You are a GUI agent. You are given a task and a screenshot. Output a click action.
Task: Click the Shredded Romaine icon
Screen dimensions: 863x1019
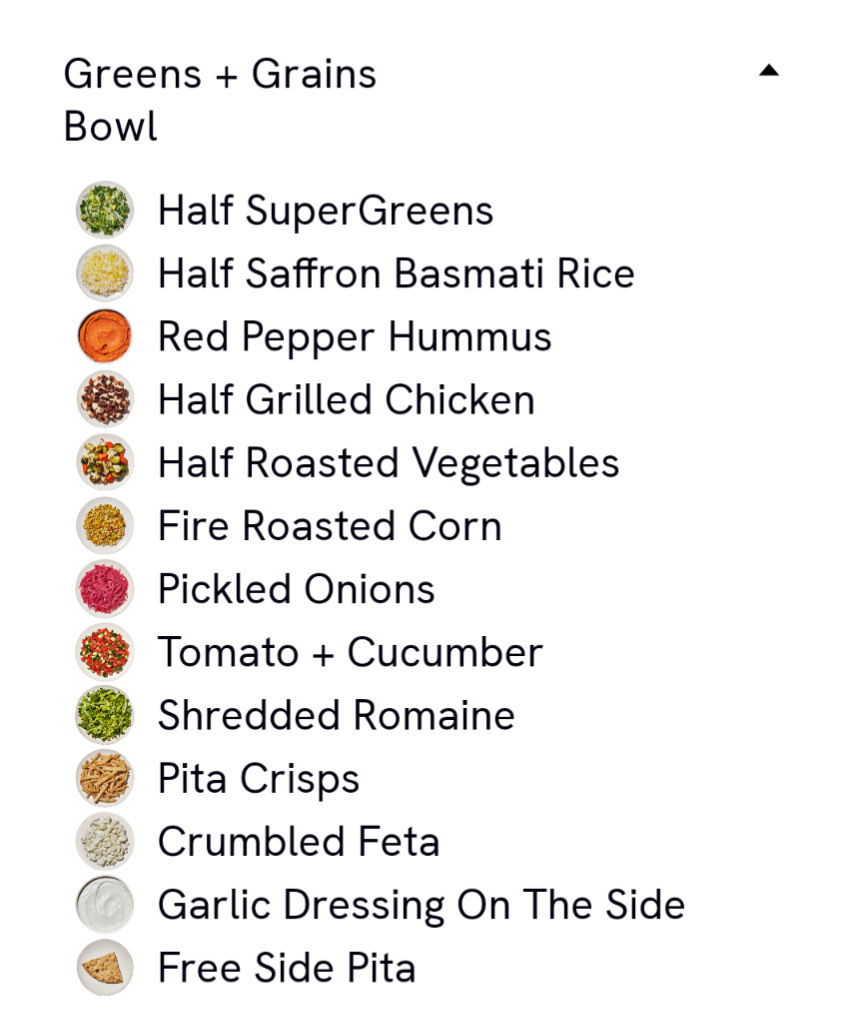click(105, 715)
